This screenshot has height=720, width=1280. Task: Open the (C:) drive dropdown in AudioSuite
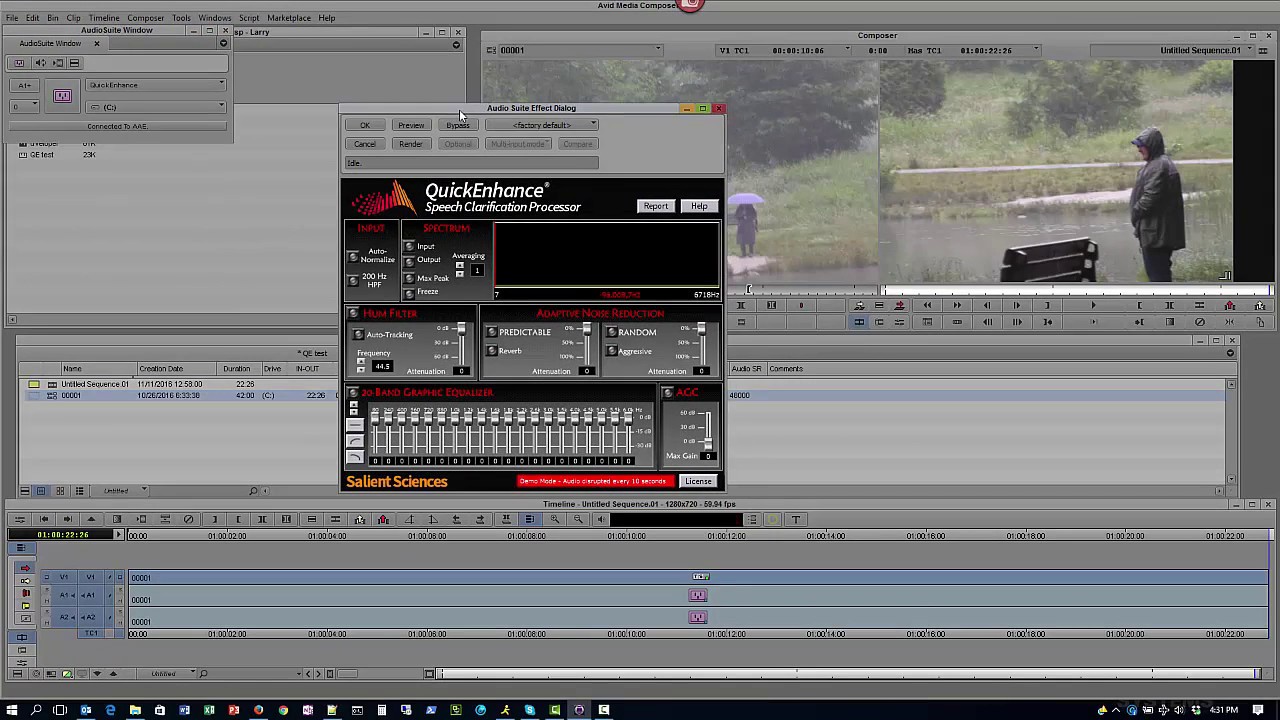click(157, 107)
